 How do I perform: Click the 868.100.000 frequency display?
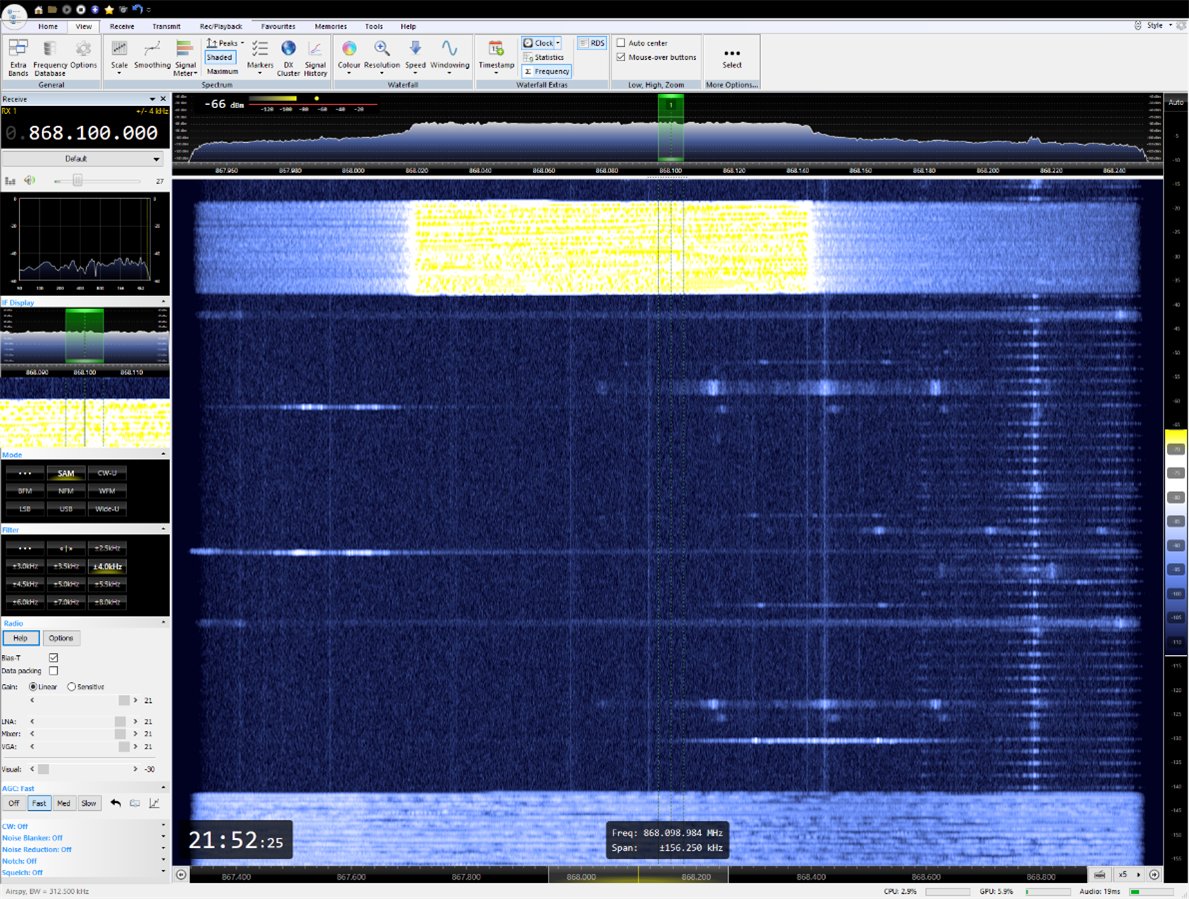pos(92,133)
